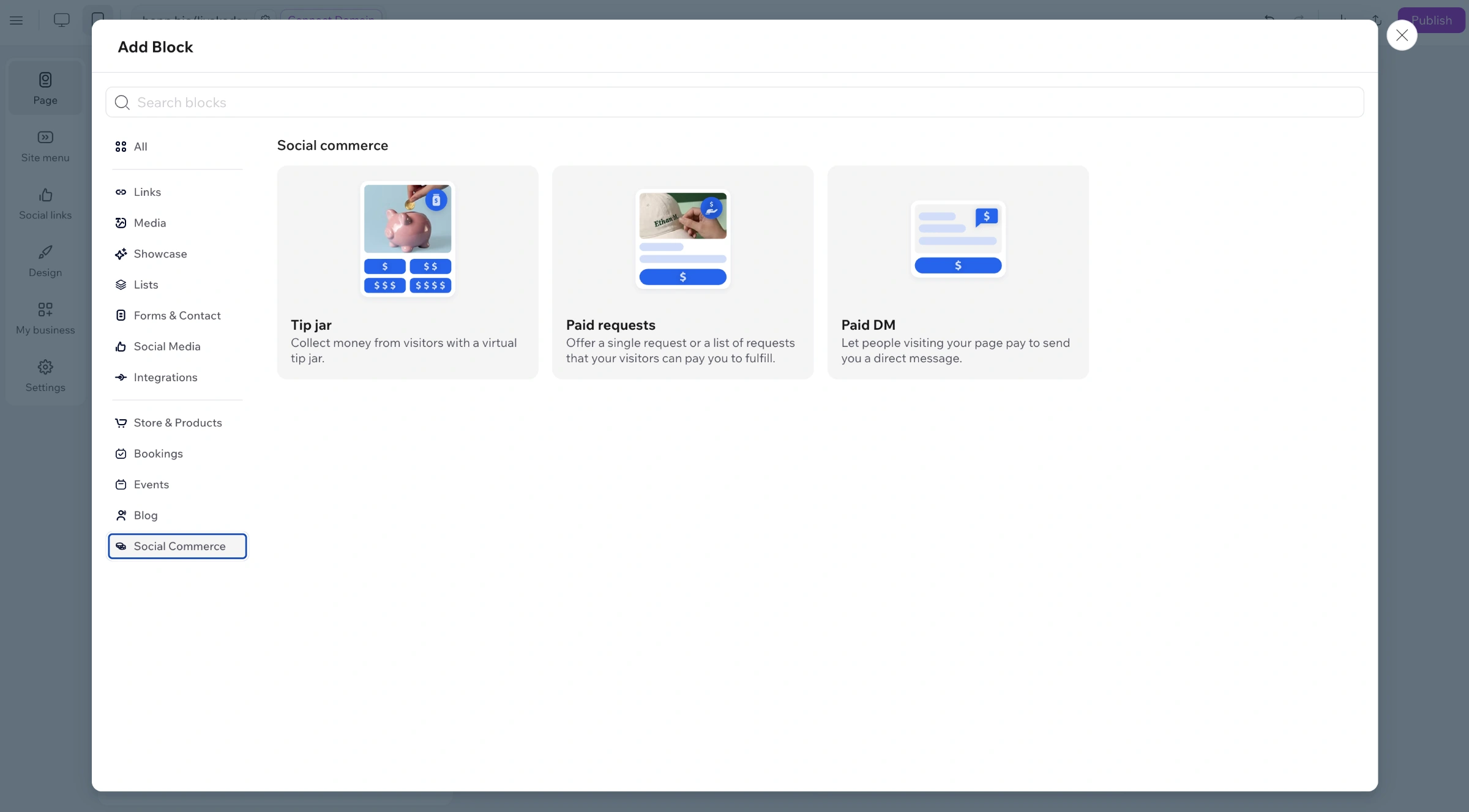Open the Forms & Contact category
The image size is (1469, 812).
178,316
